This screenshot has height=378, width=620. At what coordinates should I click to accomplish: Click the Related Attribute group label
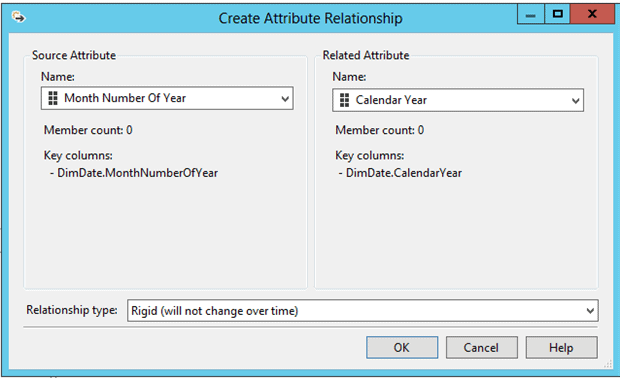(366, 55)
